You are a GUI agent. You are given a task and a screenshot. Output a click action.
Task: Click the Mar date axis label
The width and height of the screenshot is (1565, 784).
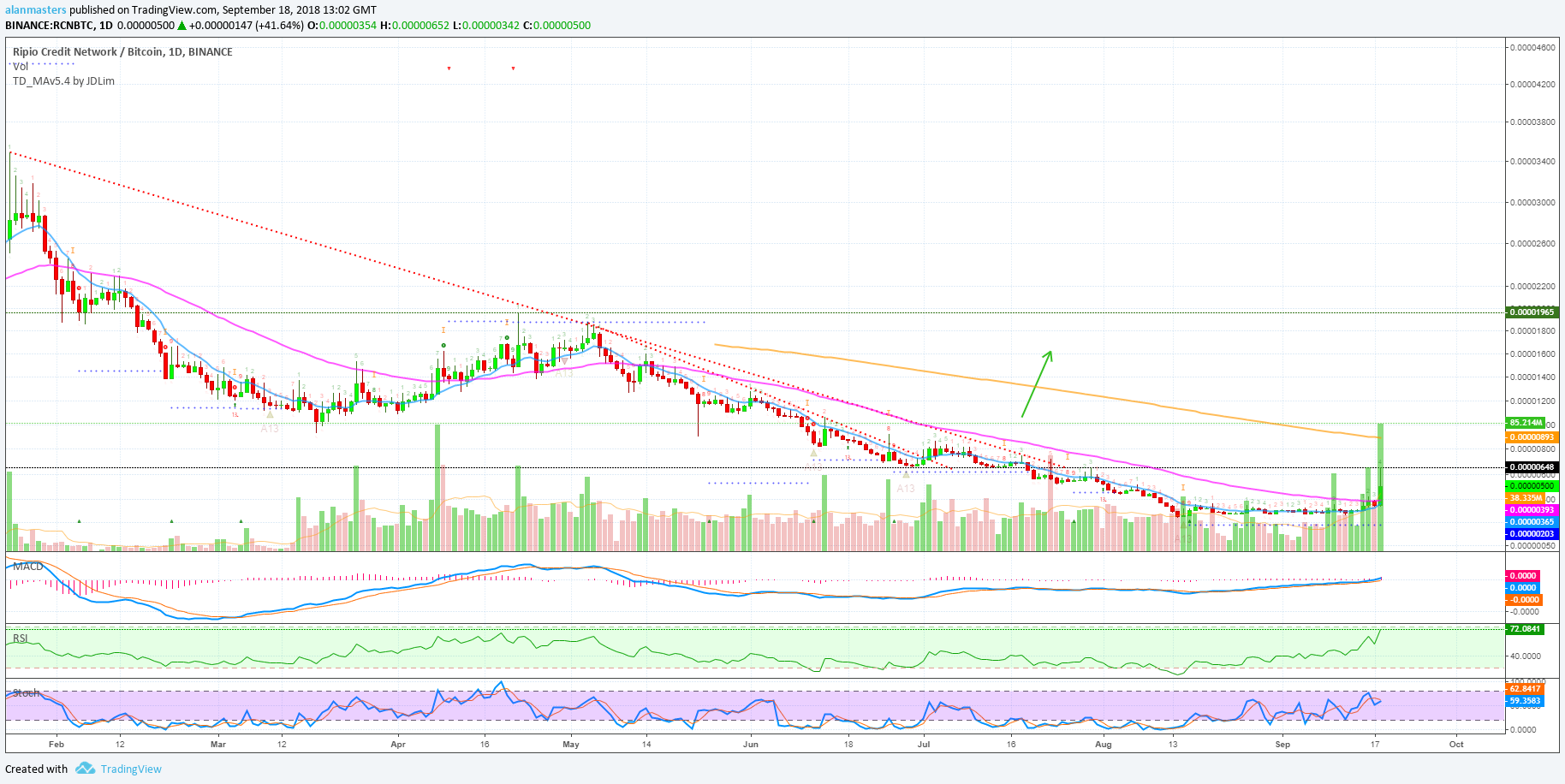click(218, 745)
